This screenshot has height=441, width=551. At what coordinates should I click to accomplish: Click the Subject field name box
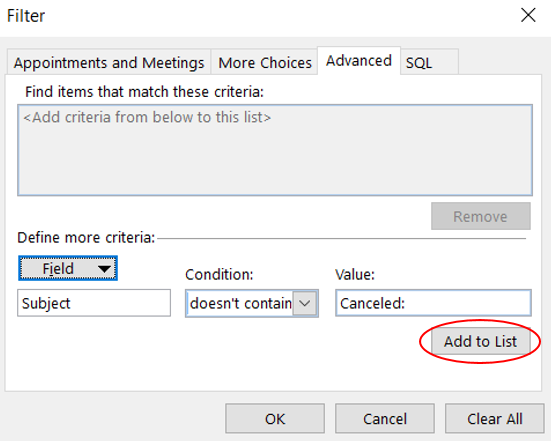click(x=94, y=303)
